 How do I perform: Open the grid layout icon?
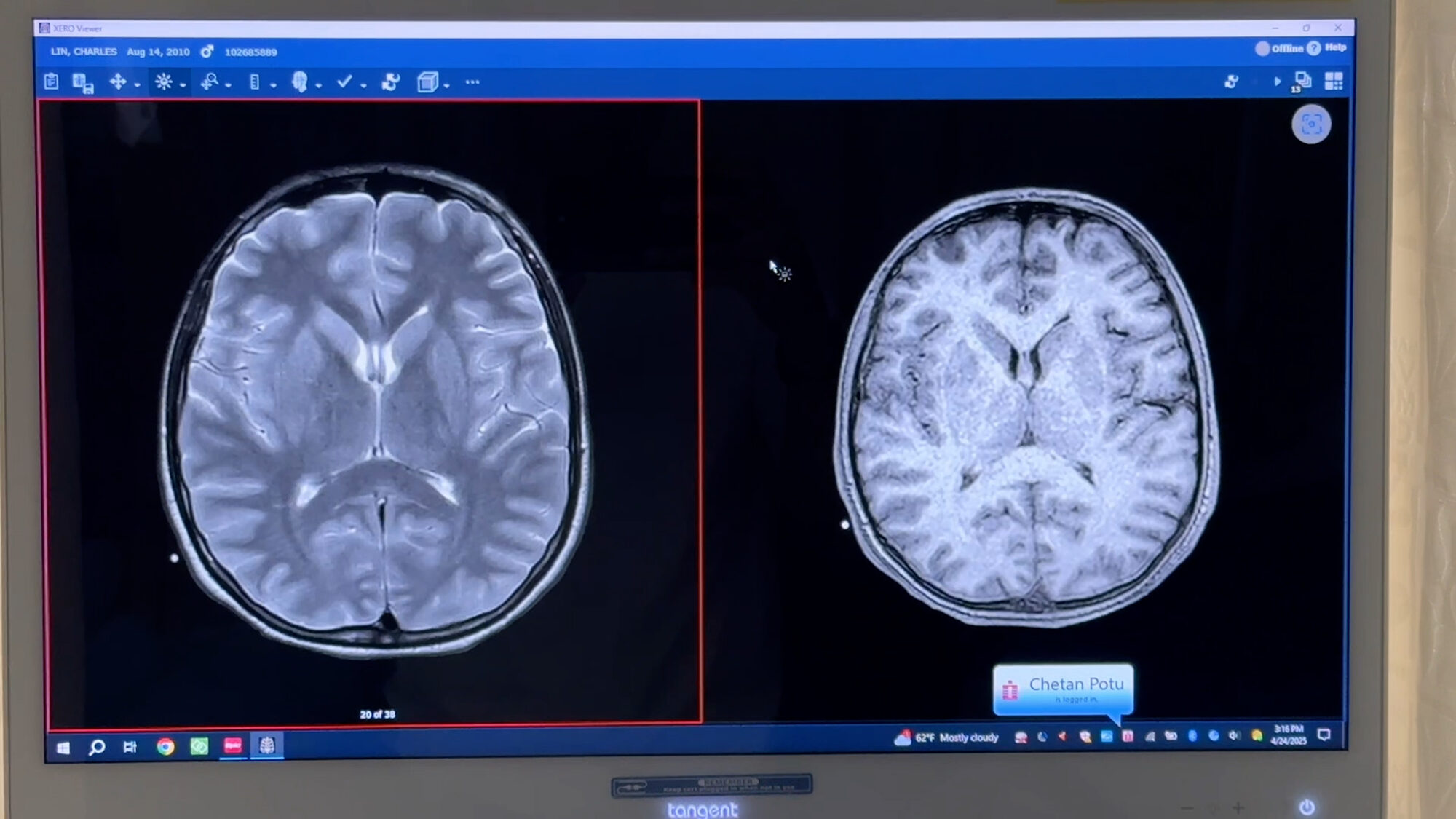pyautogui.click(x=1334, y=81)
